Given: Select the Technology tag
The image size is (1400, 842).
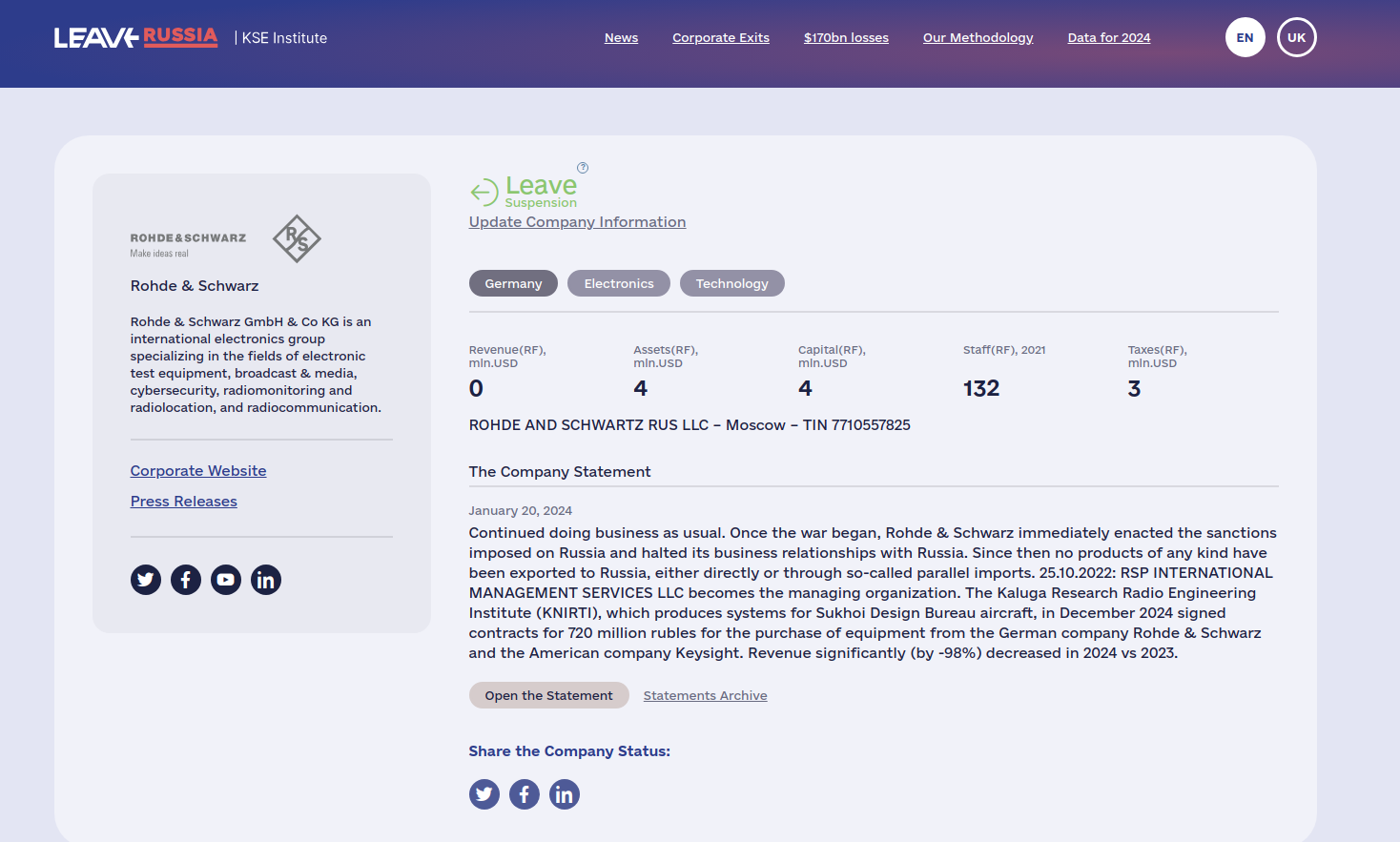Looking at the screenshot, I should (x=732, y=283).
